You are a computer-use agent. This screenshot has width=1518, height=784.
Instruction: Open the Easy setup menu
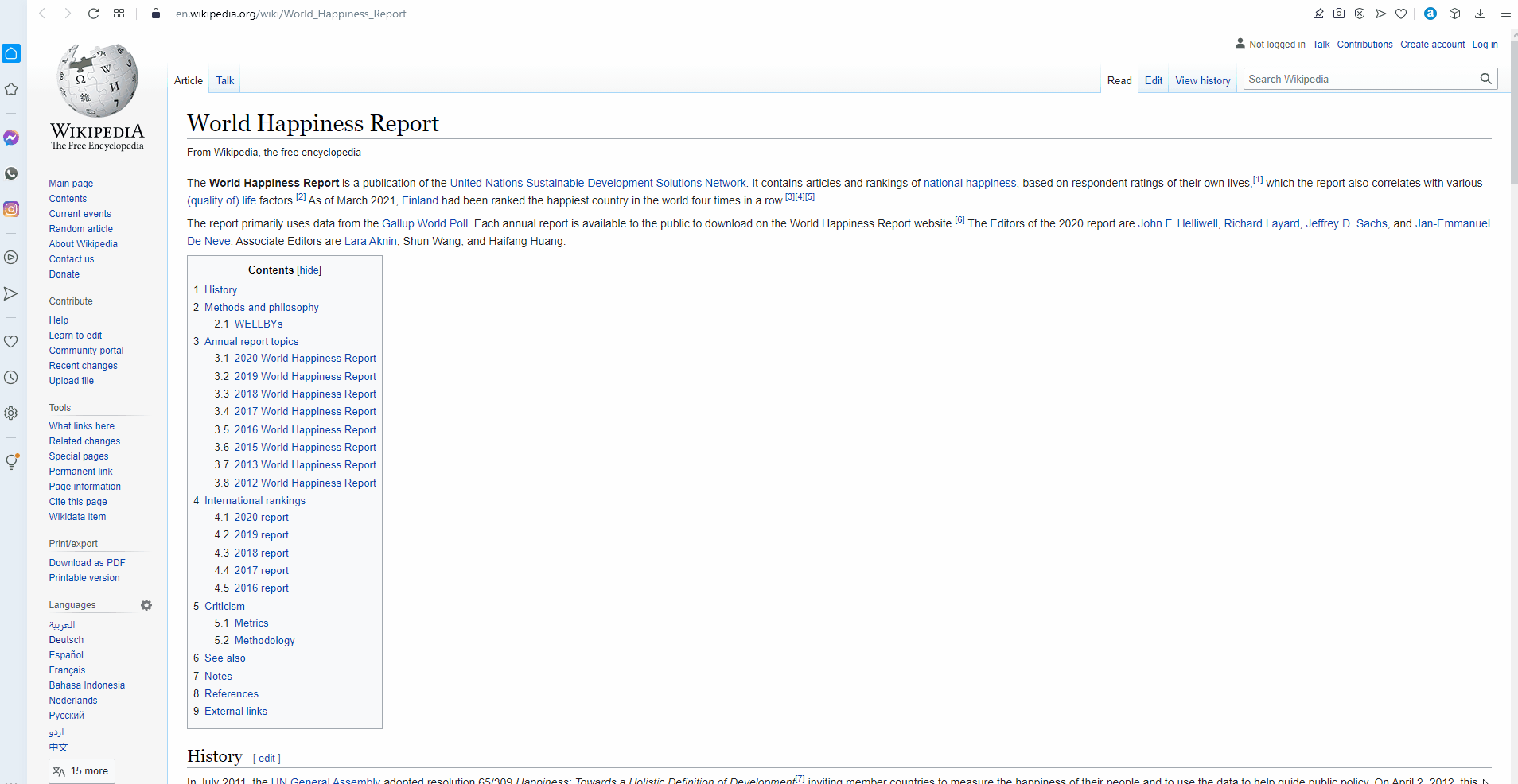tap(1505, 14)
